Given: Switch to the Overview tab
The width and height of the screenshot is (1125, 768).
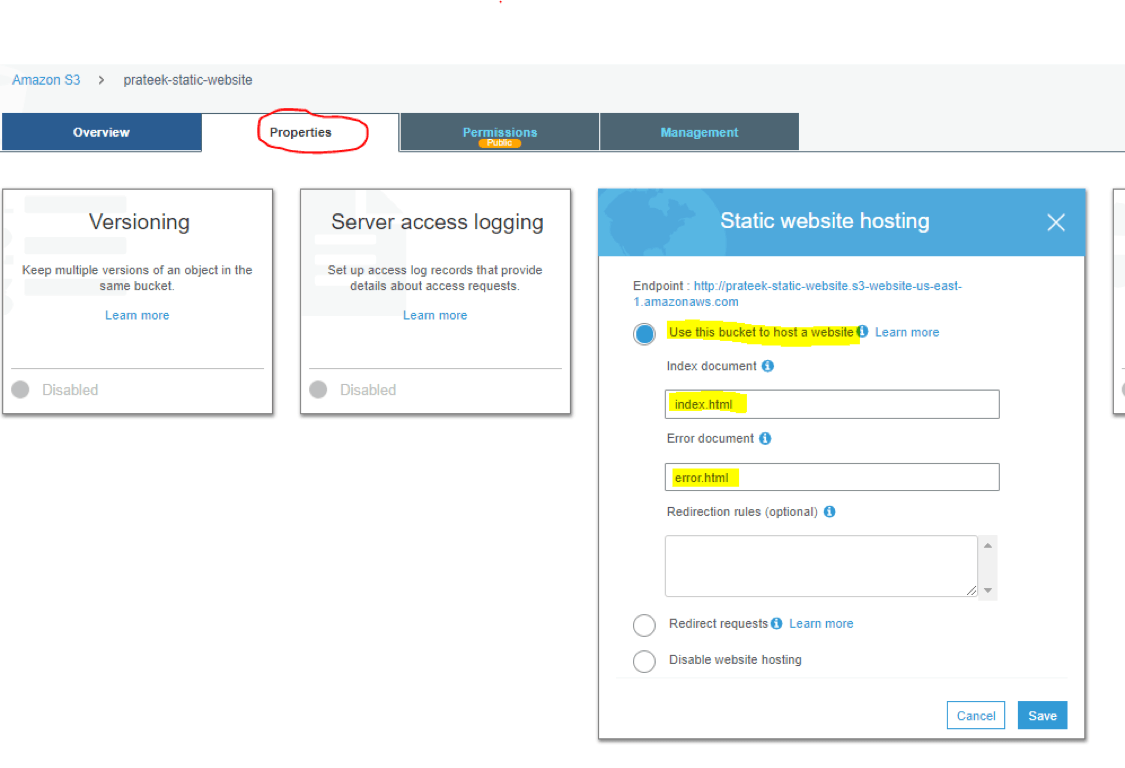Looking at the screenshot, I should (x=101, y=133).
